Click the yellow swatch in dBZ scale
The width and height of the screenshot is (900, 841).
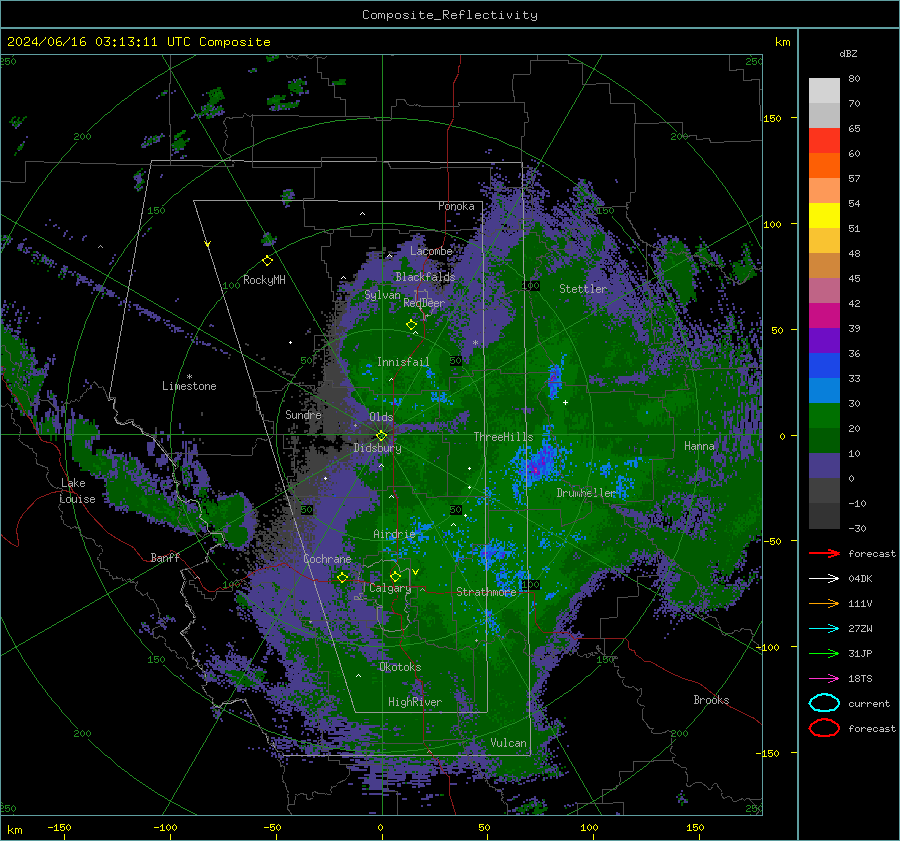click(x=824, y=215)
